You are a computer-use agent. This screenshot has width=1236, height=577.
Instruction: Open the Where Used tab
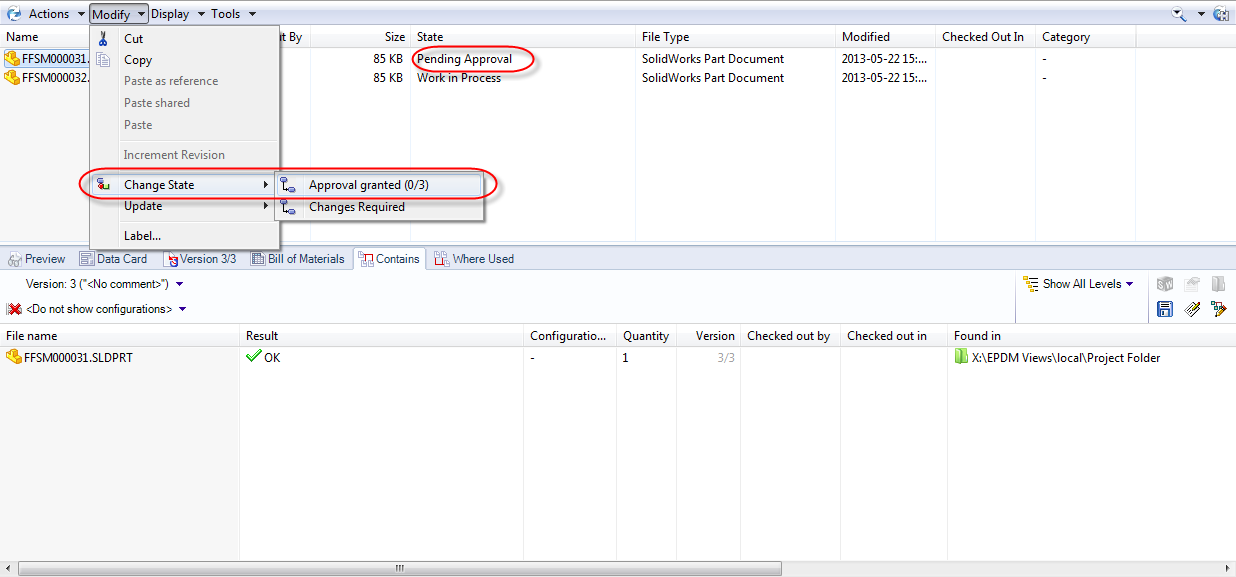(474, 259)
